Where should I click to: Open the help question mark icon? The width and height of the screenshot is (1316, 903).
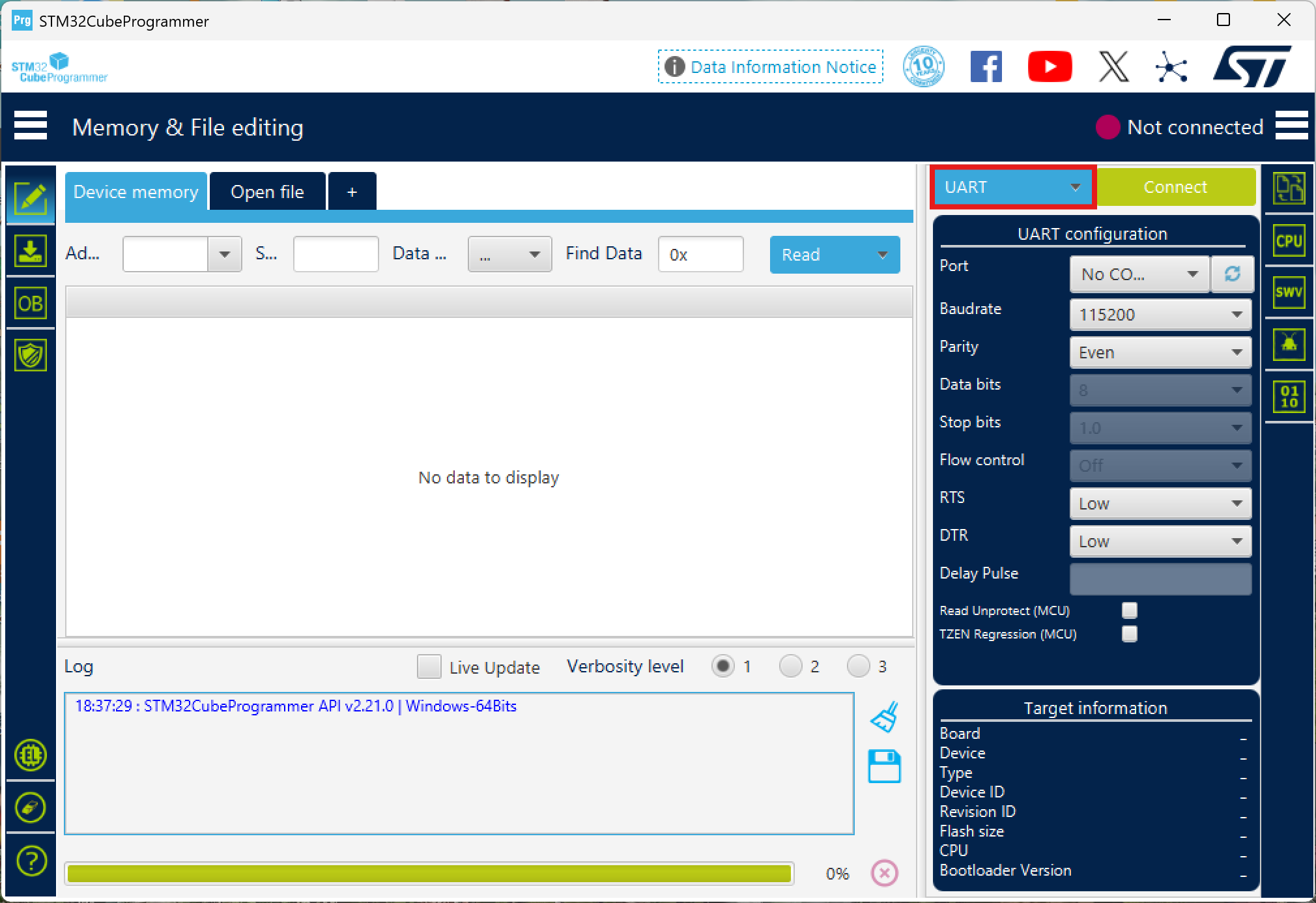pos(30,861)
